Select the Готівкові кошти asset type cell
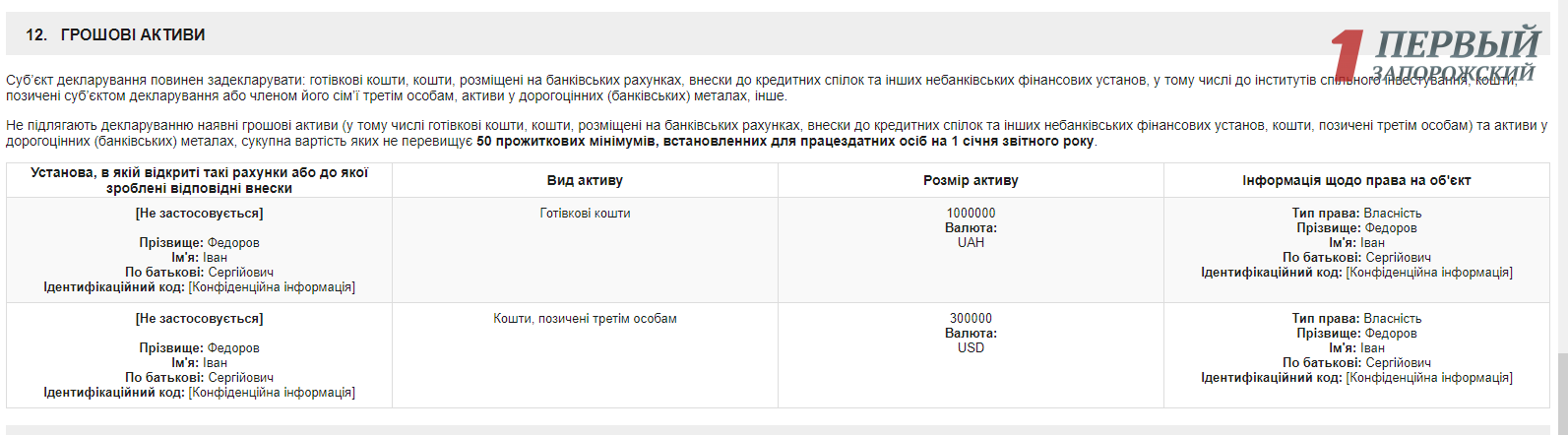The image size is (1568, 435). (585, 213)
